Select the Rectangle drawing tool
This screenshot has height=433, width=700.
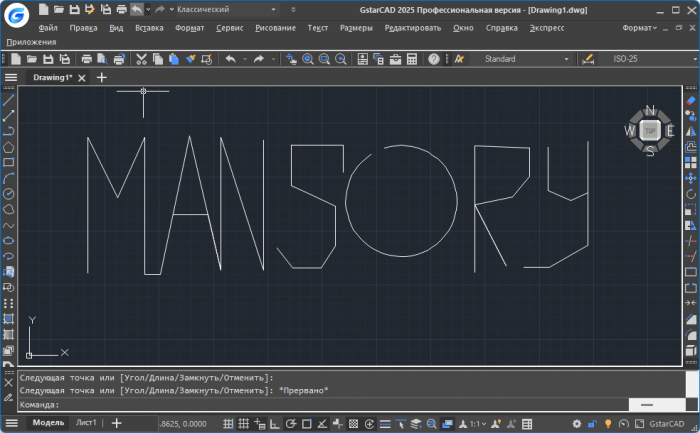pyautogui.click(x=9, y=161)
